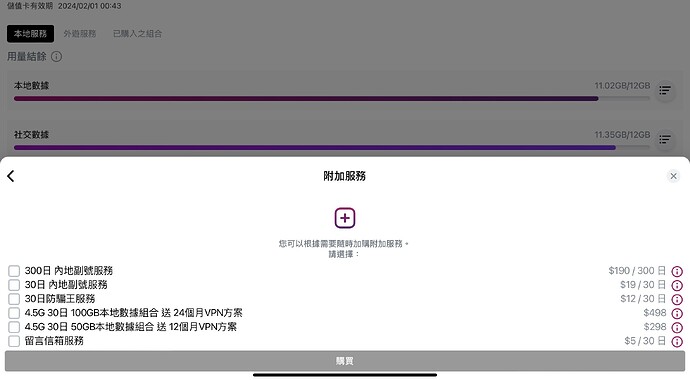
Task: Tick the 300日 內地副號服務 checkbox
Action: tap(14, 271)
